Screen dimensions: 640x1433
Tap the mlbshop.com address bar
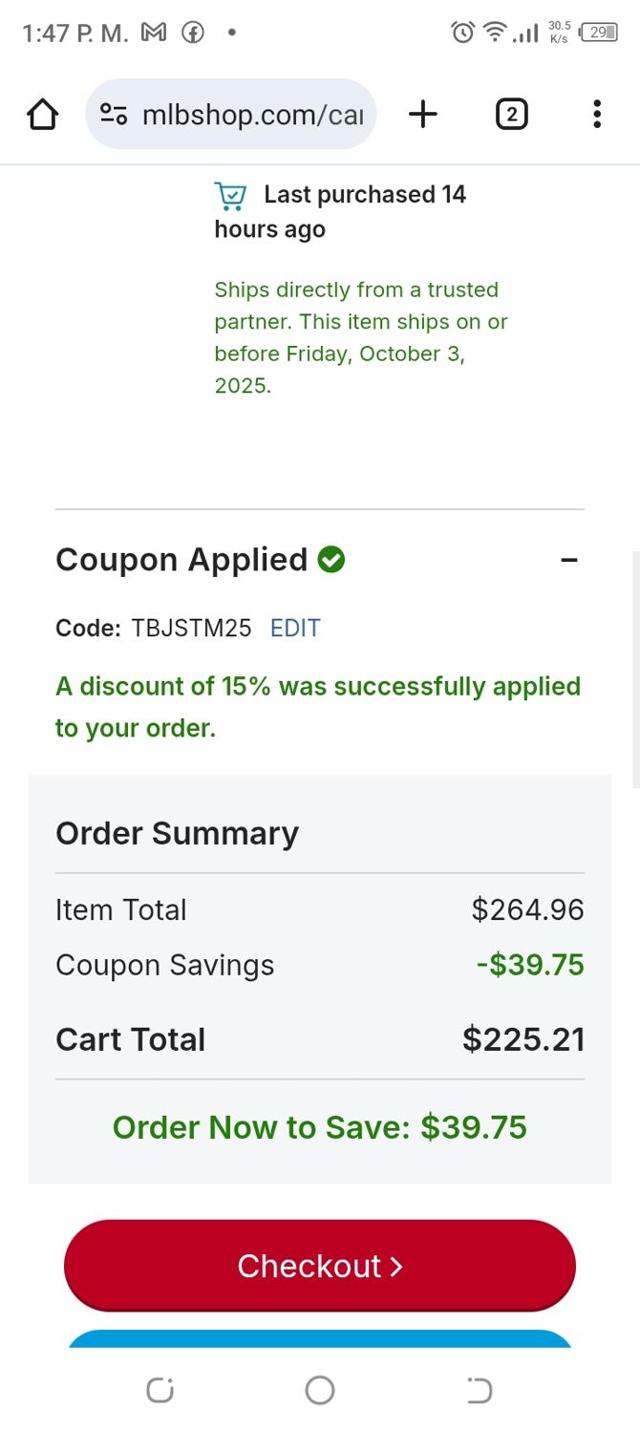[252, 115]
